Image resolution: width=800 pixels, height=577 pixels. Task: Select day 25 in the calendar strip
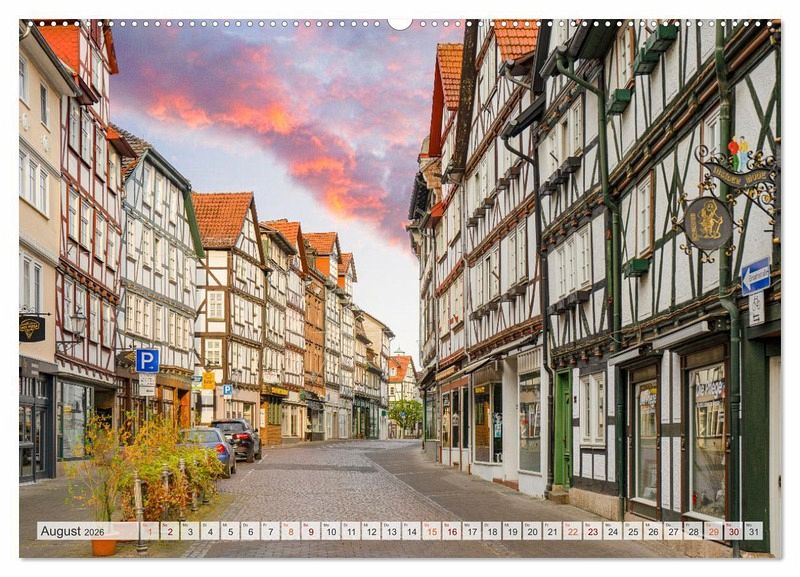[632, 531]
